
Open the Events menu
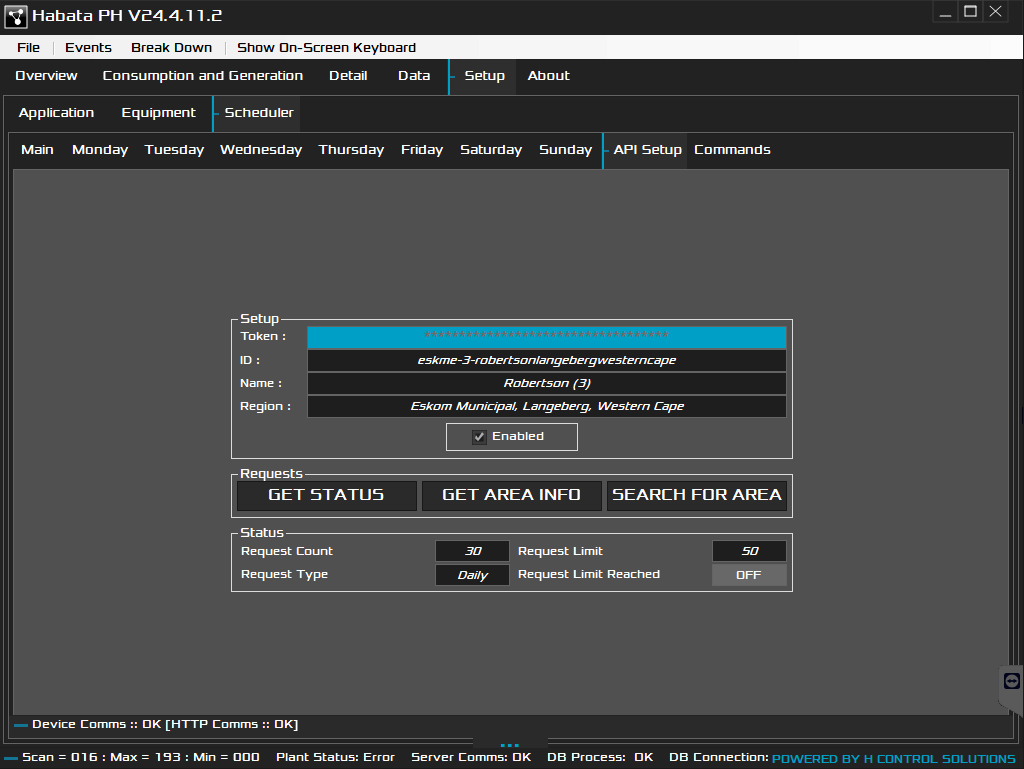pyautogui.click(x=88, y=48)
